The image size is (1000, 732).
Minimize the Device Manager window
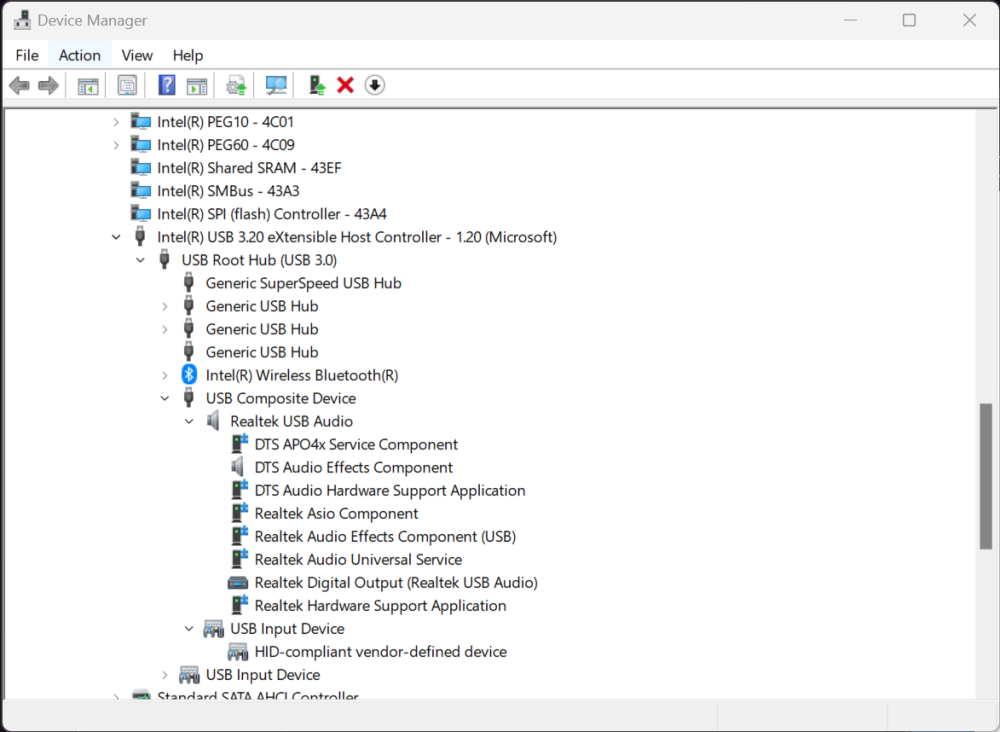click(850, 20)
